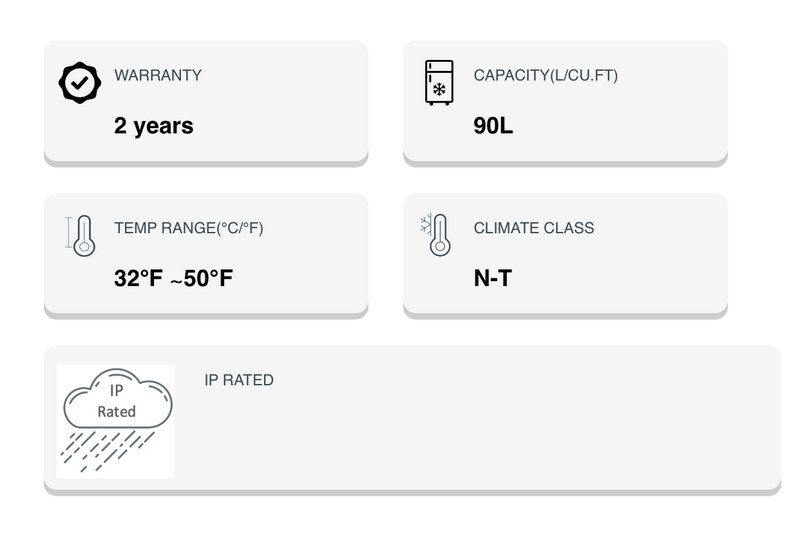800x558 pixels.
Task: Click the "N-T" climate class value
Action: (x=493, y=278)
